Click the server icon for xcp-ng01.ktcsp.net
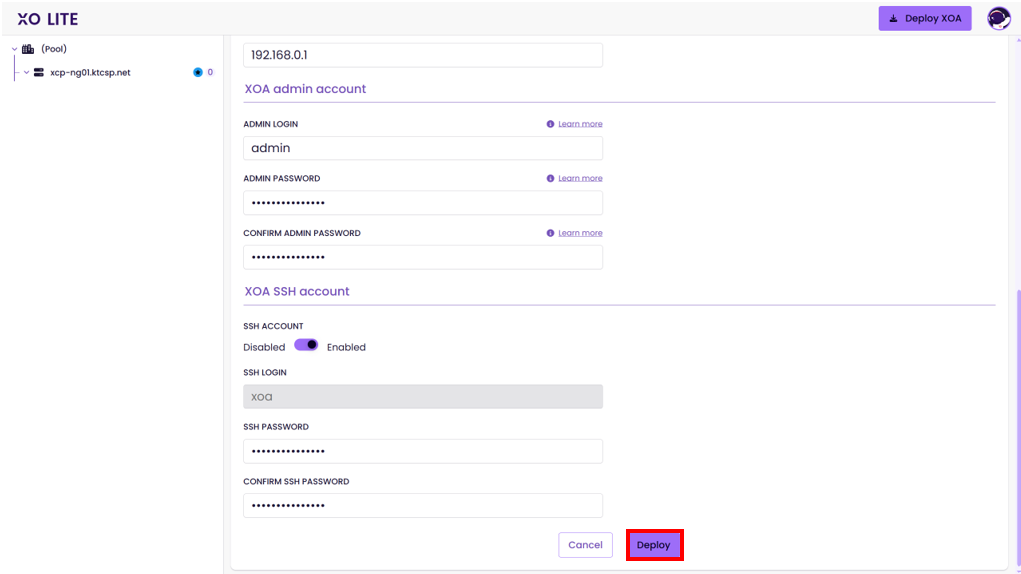The image size is (1021, 574). click(39, 73)
